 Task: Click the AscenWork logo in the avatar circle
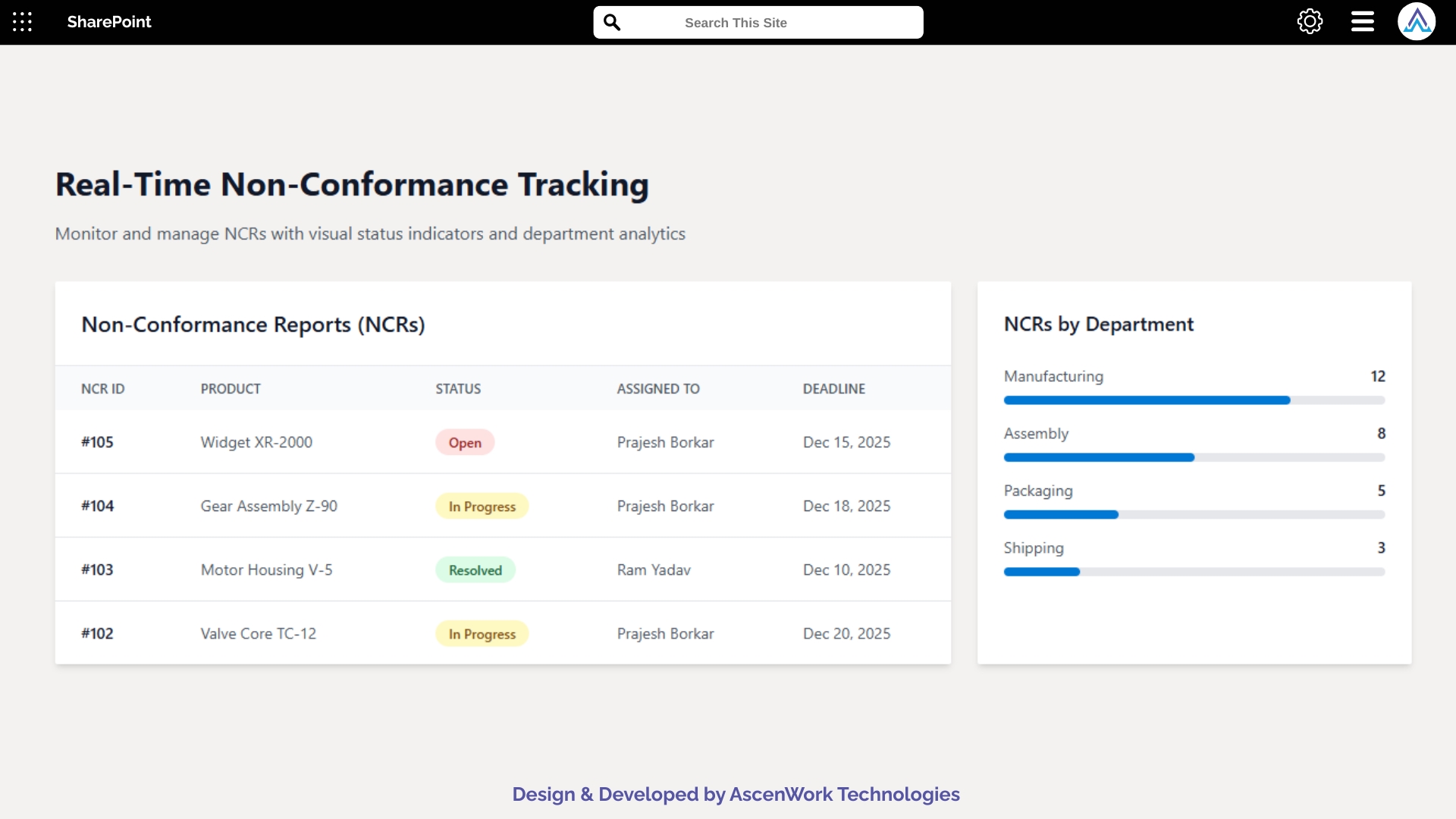1417,21
